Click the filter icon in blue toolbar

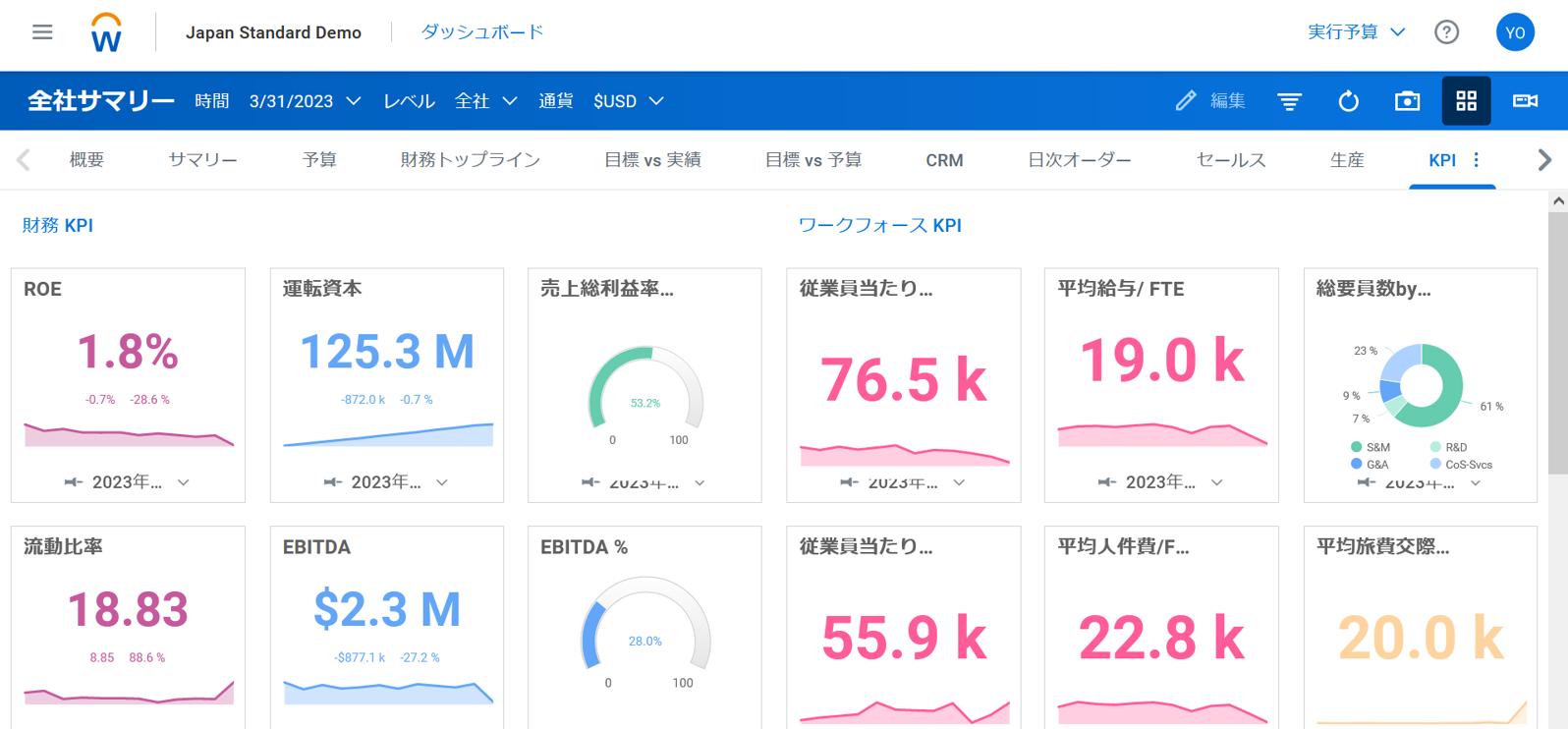point(1289,101)
